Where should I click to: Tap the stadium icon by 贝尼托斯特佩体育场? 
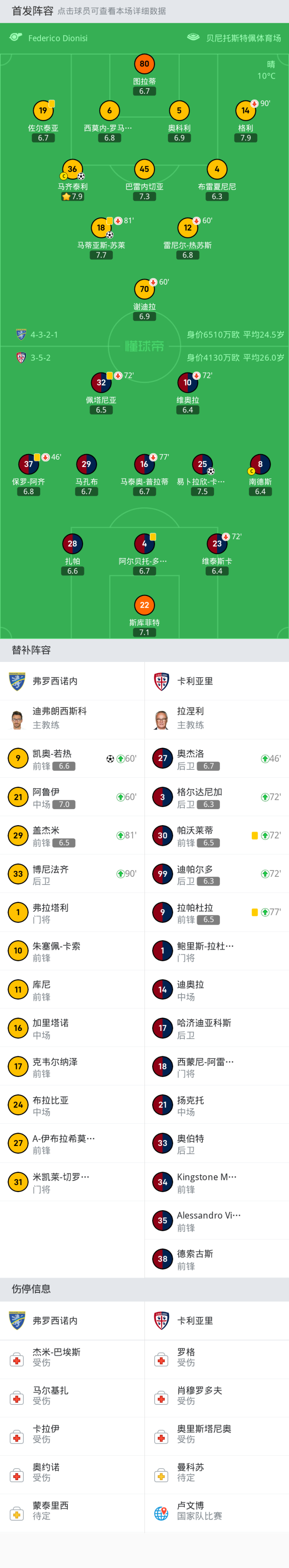193,37
